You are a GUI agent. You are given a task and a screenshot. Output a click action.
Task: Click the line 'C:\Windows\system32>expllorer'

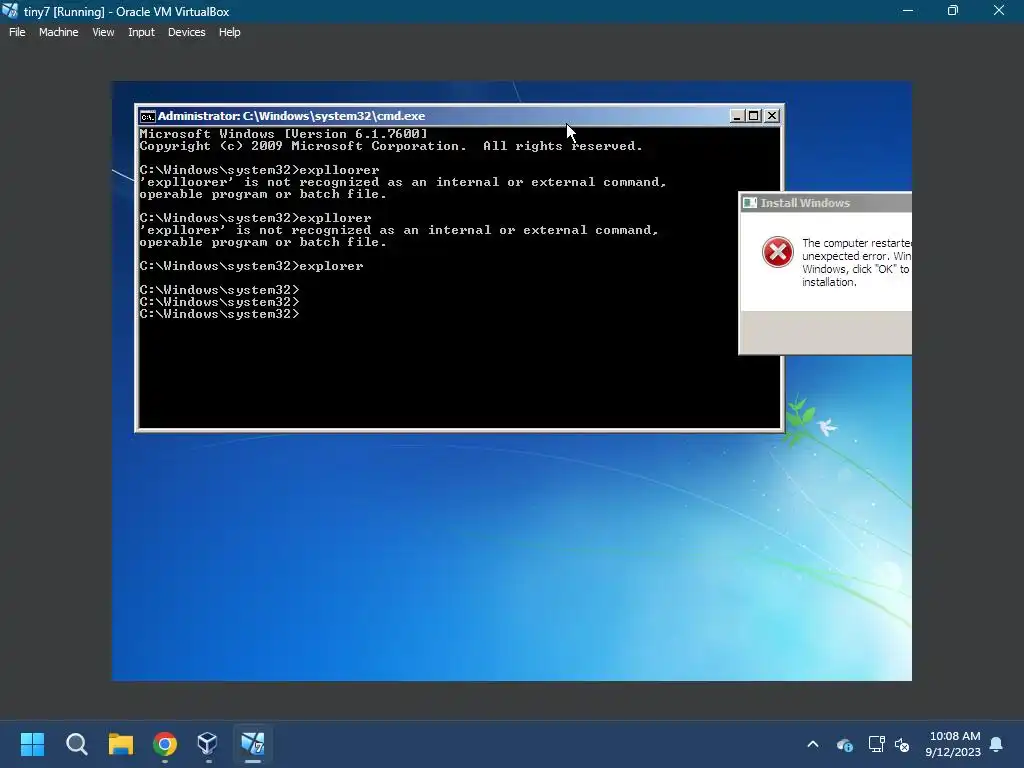(255, 218)
